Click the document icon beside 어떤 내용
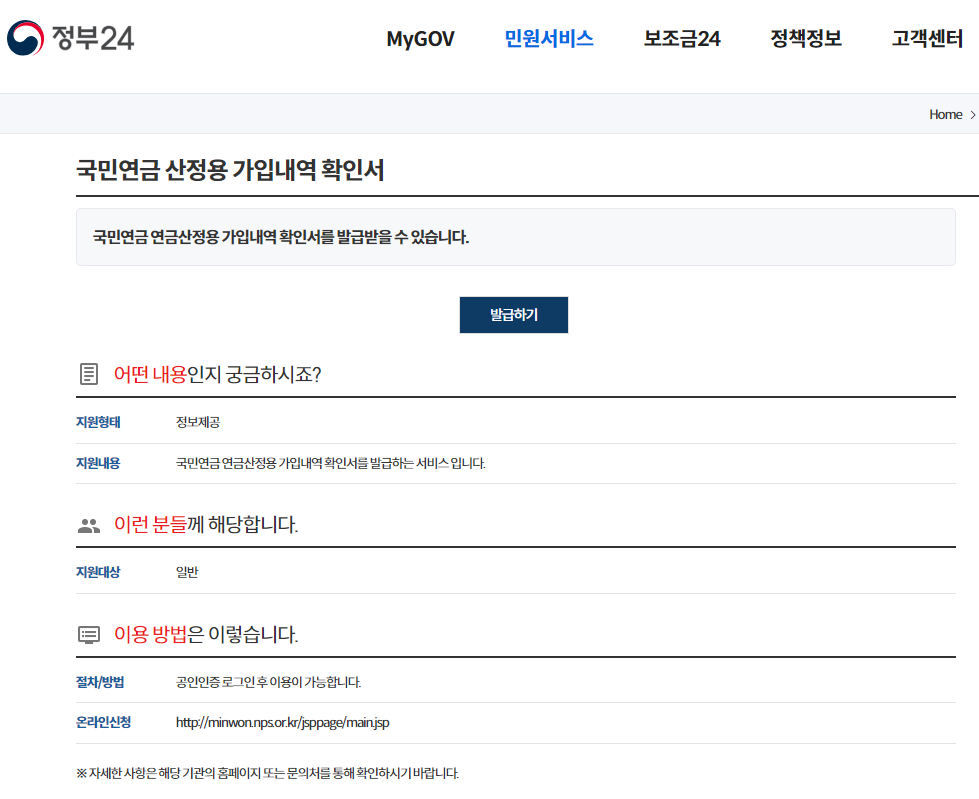The image size is (979, 799). coord(89,374)
